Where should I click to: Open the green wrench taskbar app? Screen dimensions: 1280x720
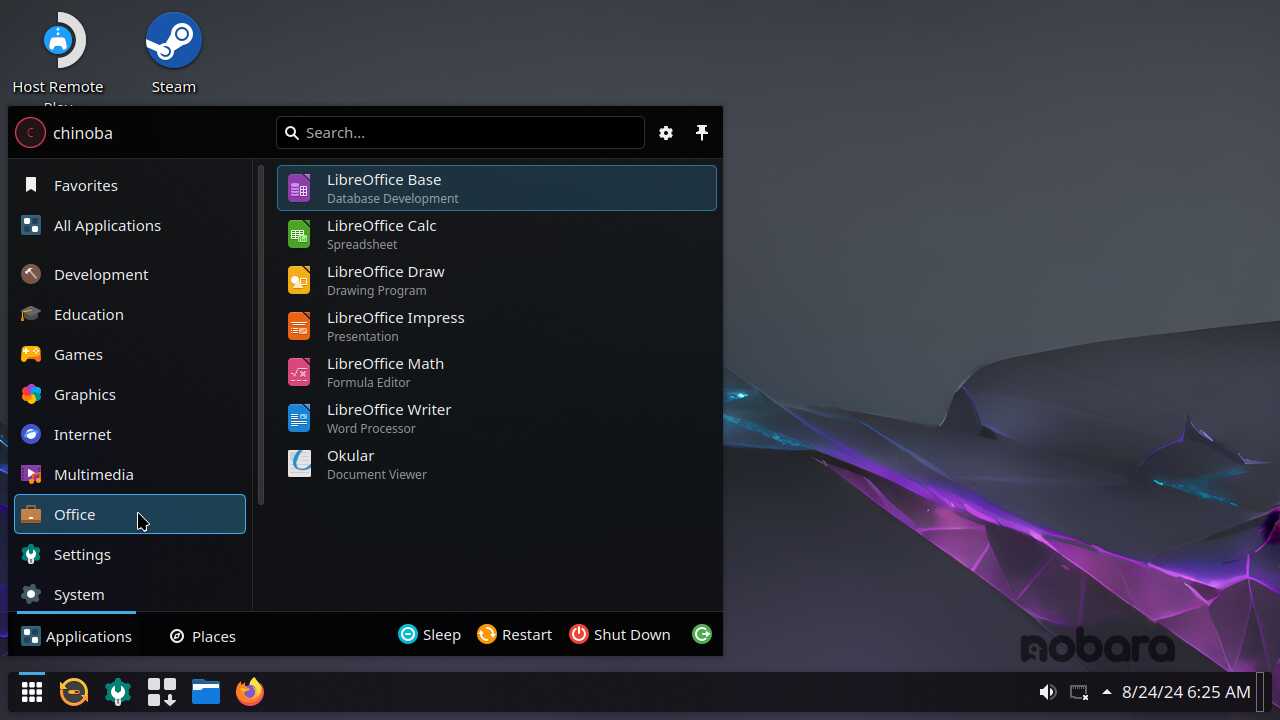pyautogui.click(x=118, y=691)
